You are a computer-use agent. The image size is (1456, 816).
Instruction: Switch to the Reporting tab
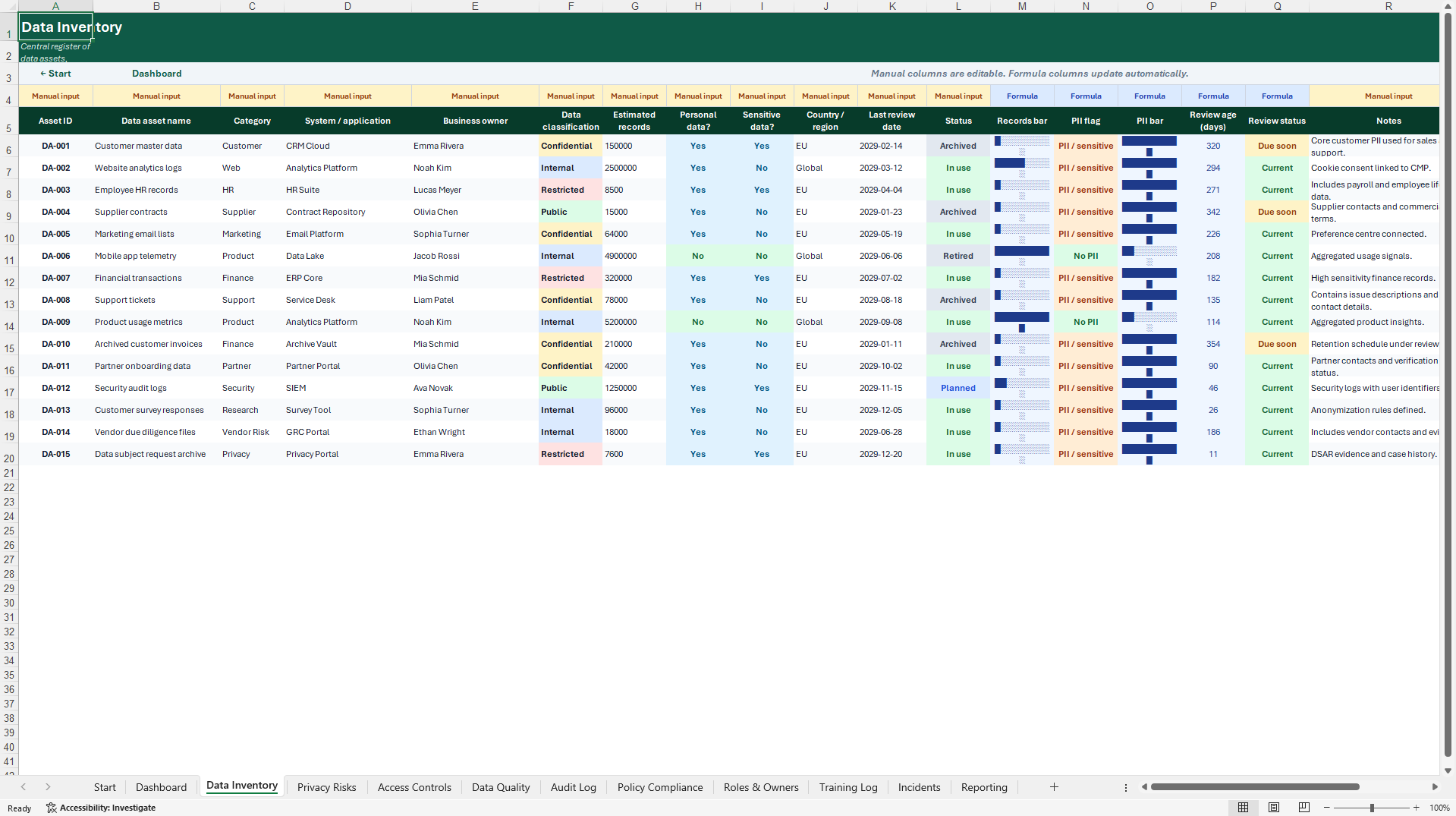pos(984,787)
